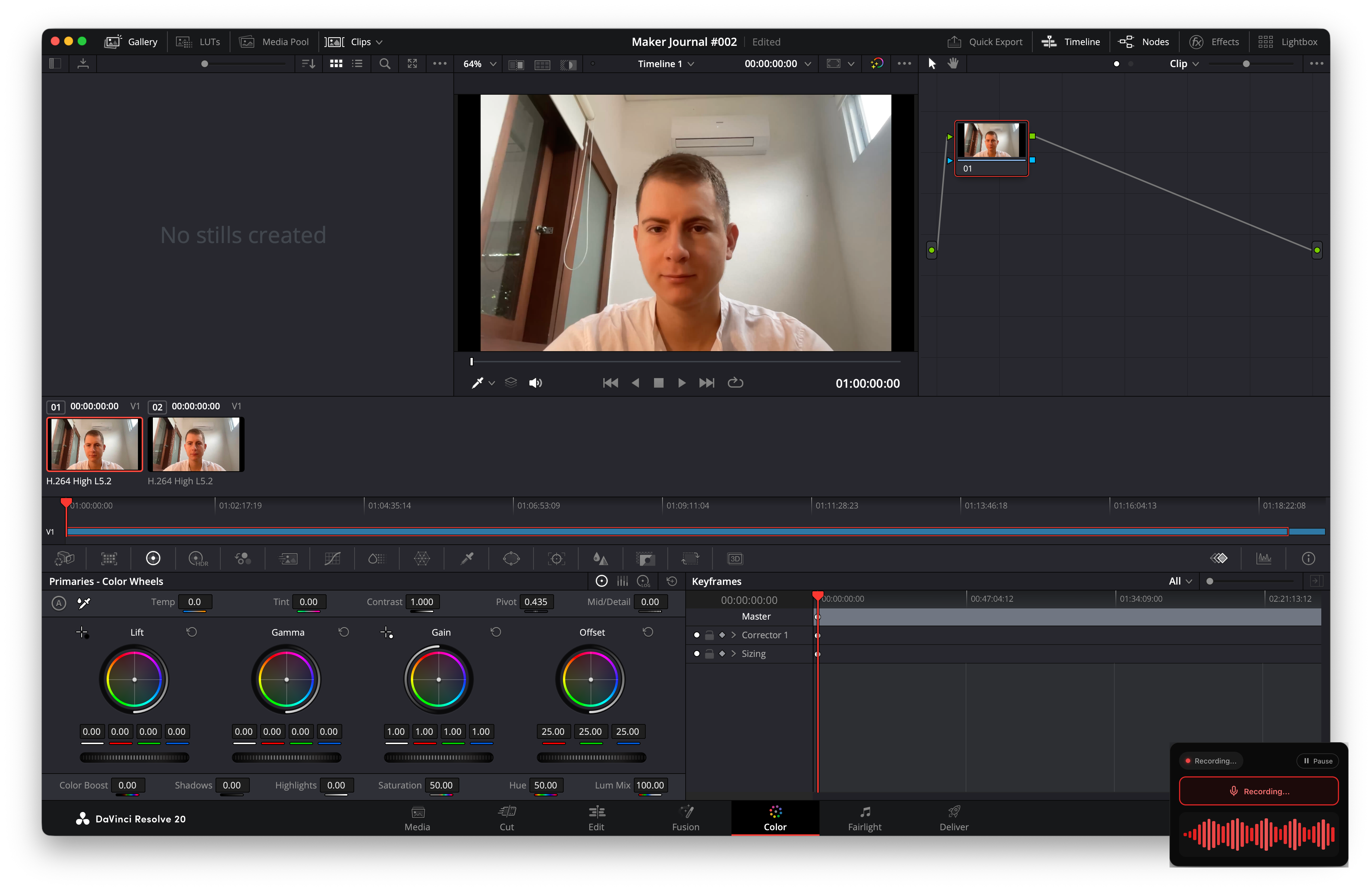This screenshot has height=891, width=1372.
Task: Open the Power Windows palette
Action: coord(511,558)
